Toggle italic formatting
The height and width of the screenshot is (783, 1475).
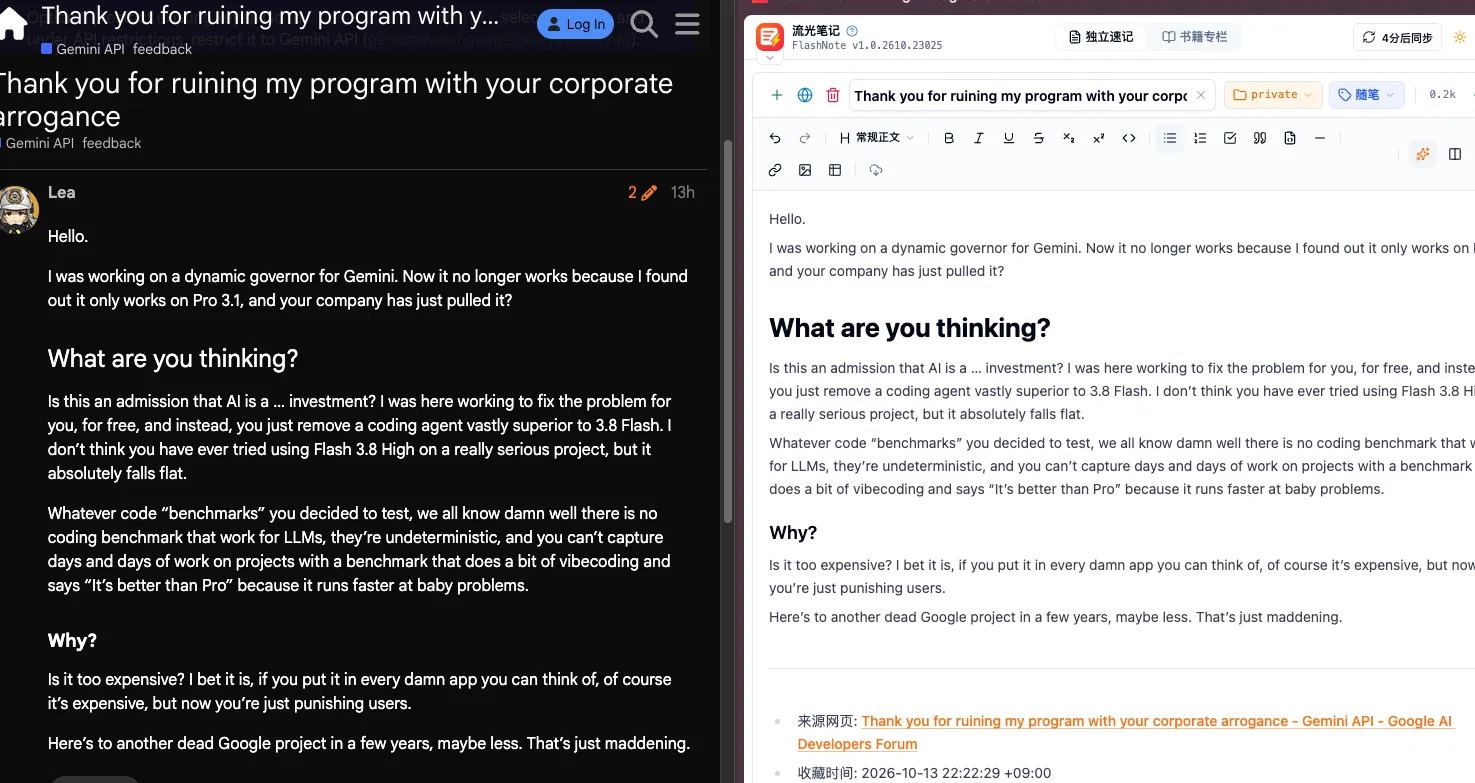click(x=979, y=138)
